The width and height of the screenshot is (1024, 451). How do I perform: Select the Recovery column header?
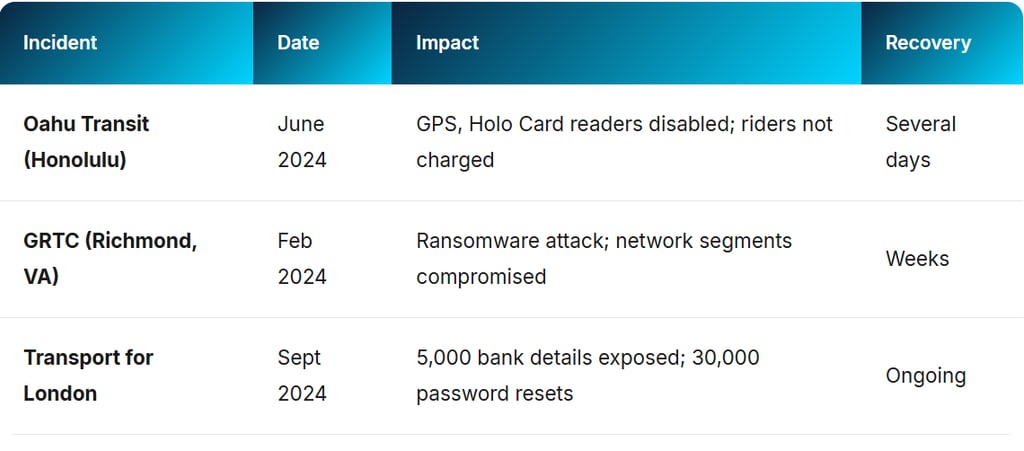coord(928,43)
